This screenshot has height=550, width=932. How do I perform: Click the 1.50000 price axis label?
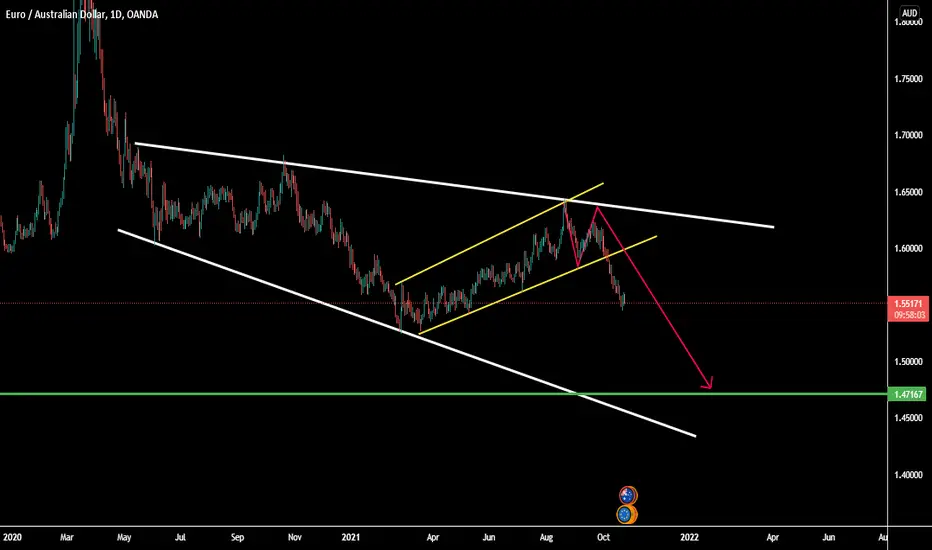[x=908, y=362]
